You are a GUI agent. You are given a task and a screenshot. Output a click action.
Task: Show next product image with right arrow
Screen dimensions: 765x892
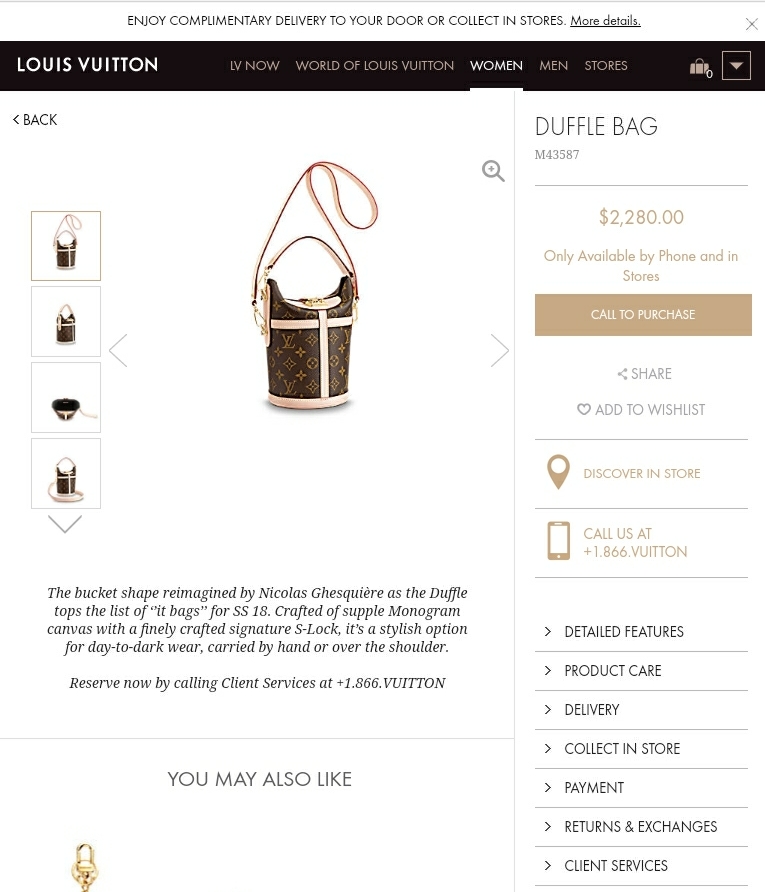tap(499, 350)
